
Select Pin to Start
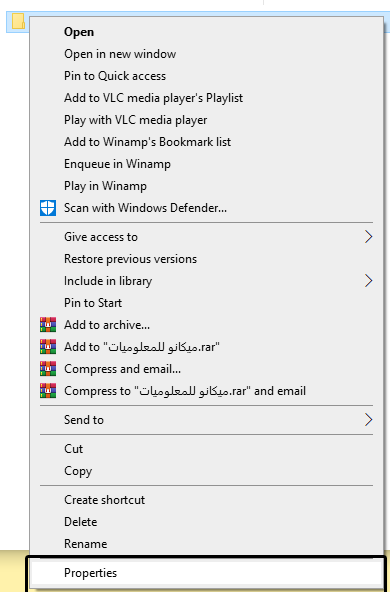[x=207, y=303]
